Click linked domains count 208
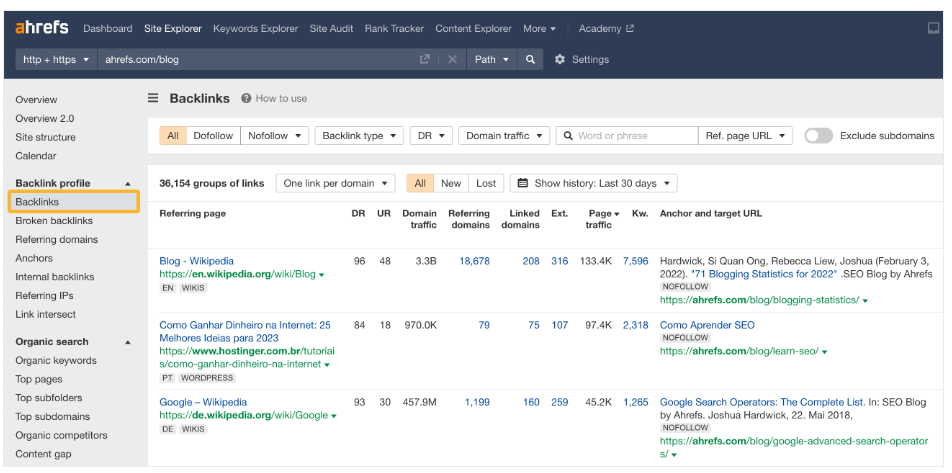Screen dimensions: 952x473 point(531,261)
